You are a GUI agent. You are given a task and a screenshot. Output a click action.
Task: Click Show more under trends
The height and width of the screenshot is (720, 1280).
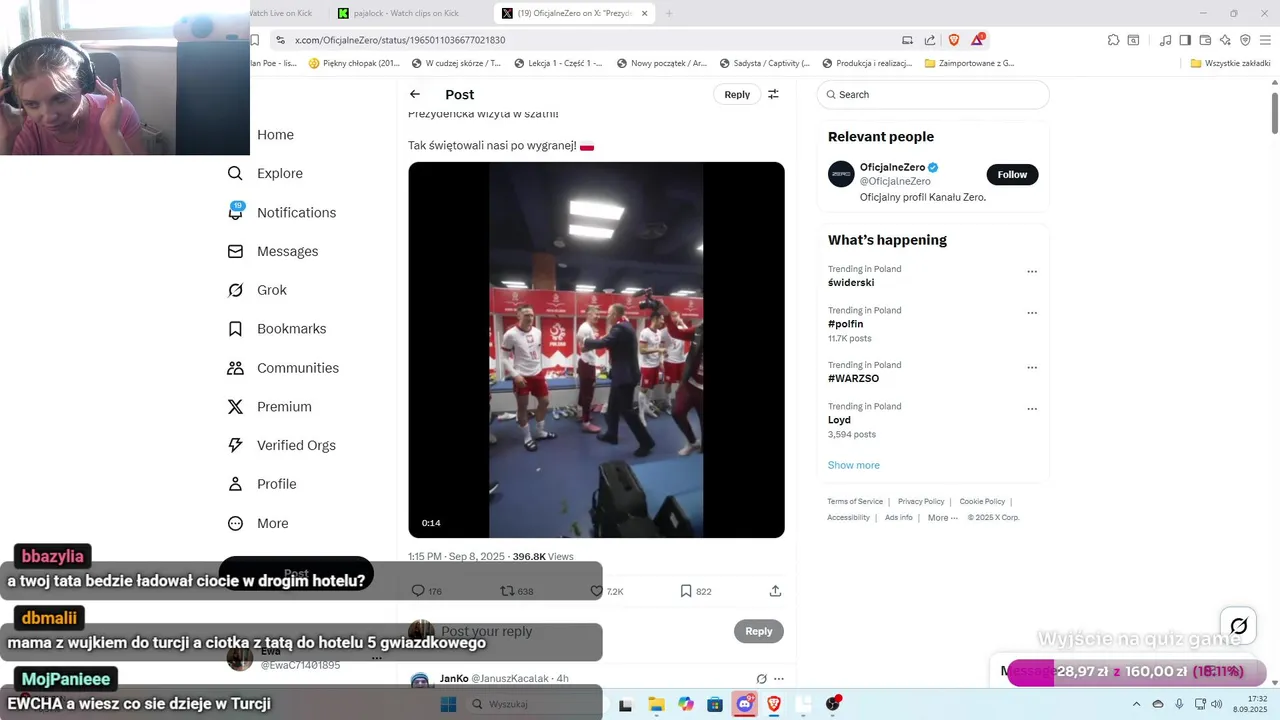point(854,465)
